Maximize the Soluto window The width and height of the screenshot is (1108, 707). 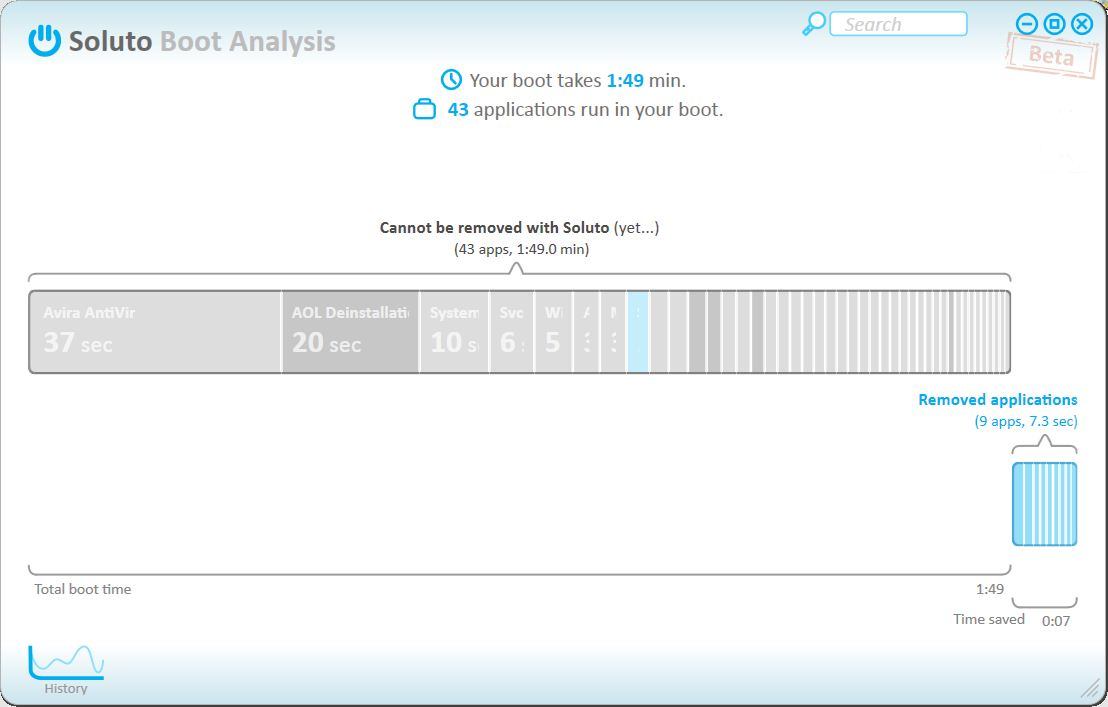(1054, 24)
